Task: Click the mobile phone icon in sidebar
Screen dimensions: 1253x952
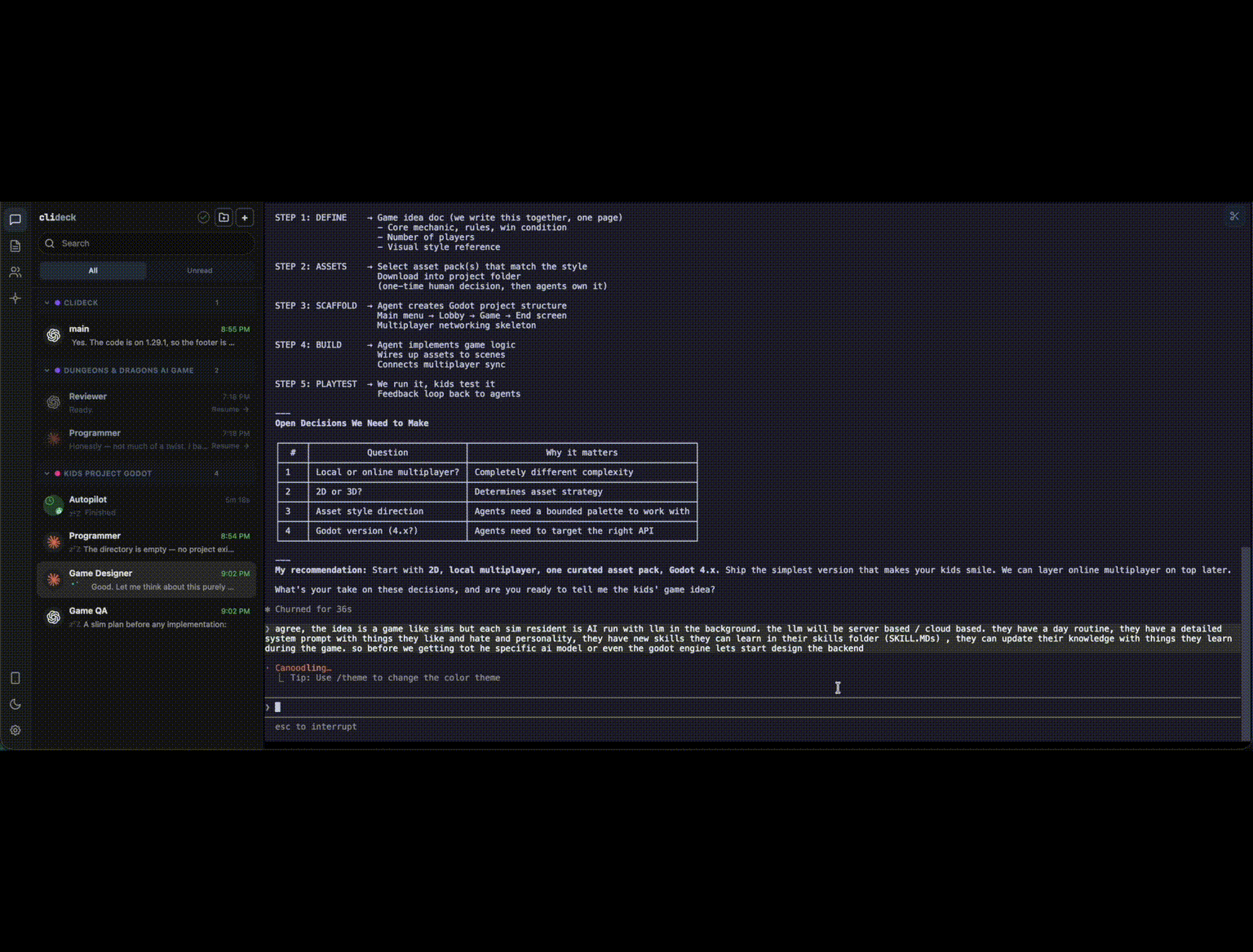Action: [15, 678]
